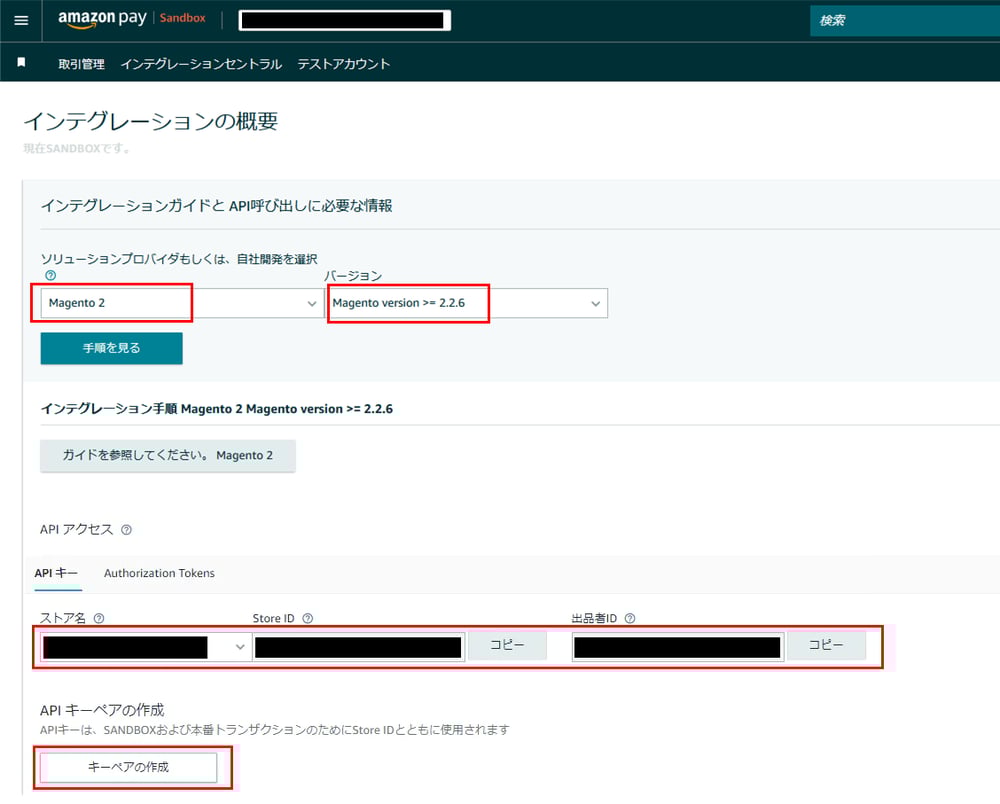1000x804 pixels.
Task: Click the redacted account selector in header
Action: pyautogui.click(x=344, y=20)
